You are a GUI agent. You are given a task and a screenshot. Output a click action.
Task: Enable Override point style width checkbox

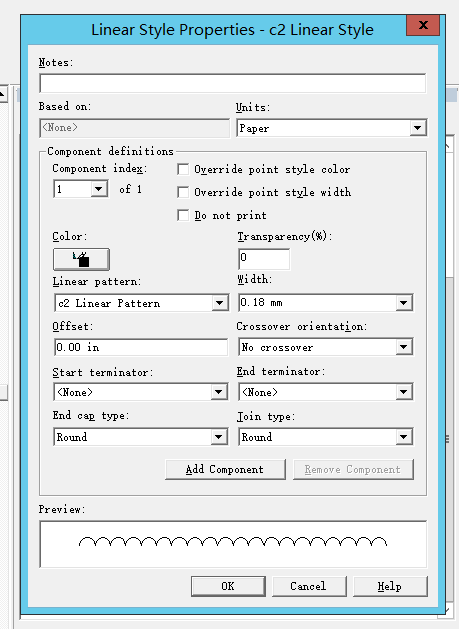tap(183, 192)
